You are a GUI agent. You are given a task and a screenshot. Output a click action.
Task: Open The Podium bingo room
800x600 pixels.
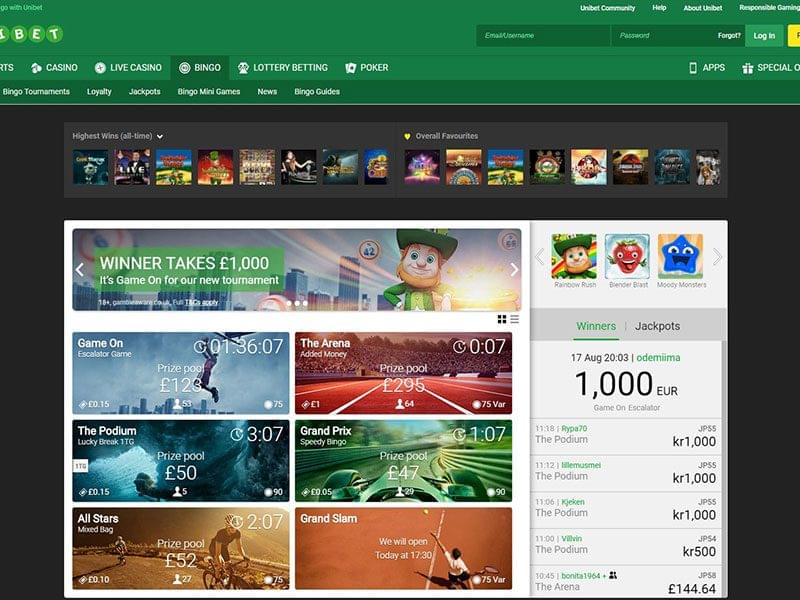tap(181, 461)
